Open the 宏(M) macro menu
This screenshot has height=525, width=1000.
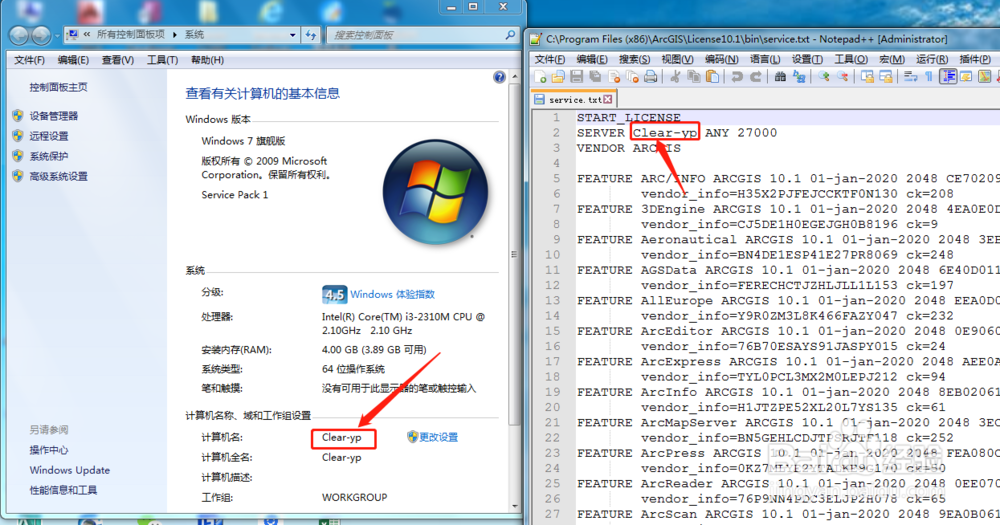(892, 59)
